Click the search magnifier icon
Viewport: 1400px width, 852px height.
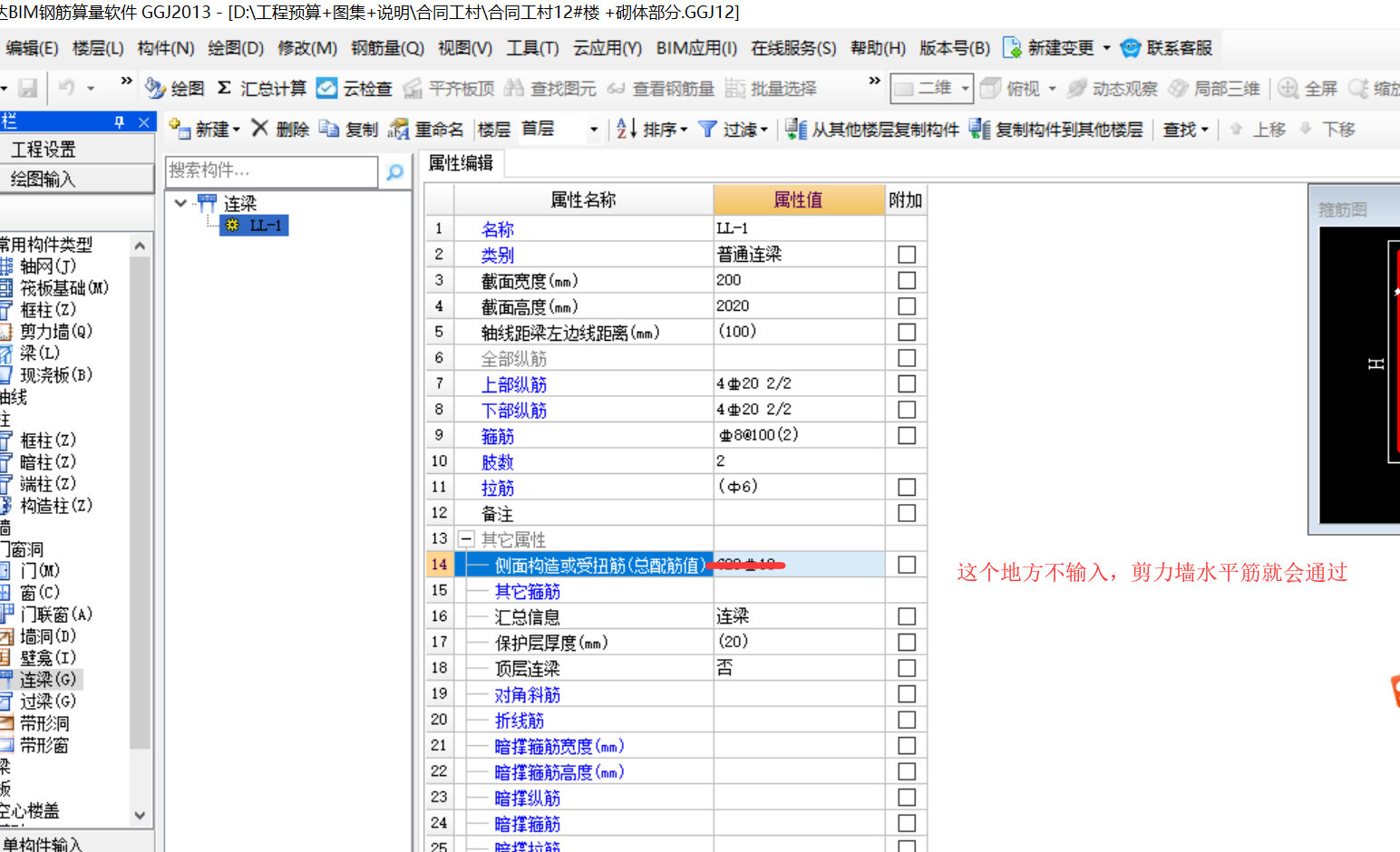(x=395, y=171)
